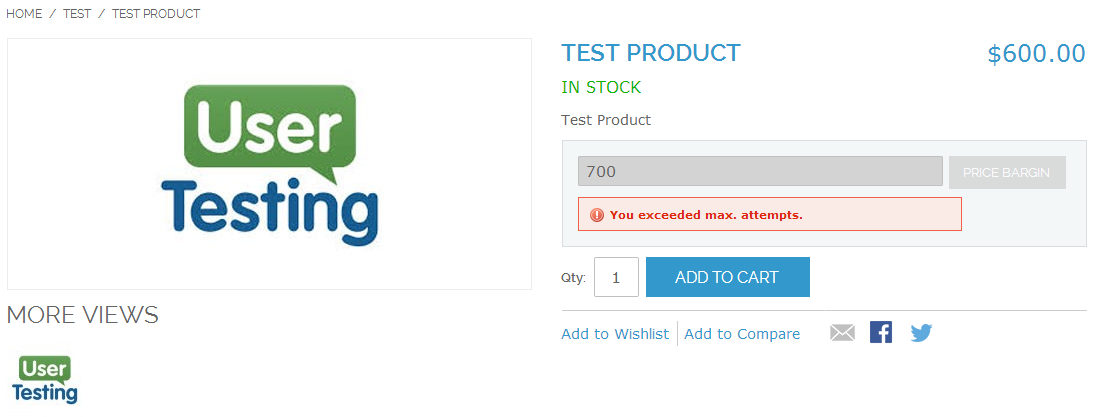Go to HOME breadcrumb
The height and width of the screenshot is (417, 1101).
click(24, 14)
